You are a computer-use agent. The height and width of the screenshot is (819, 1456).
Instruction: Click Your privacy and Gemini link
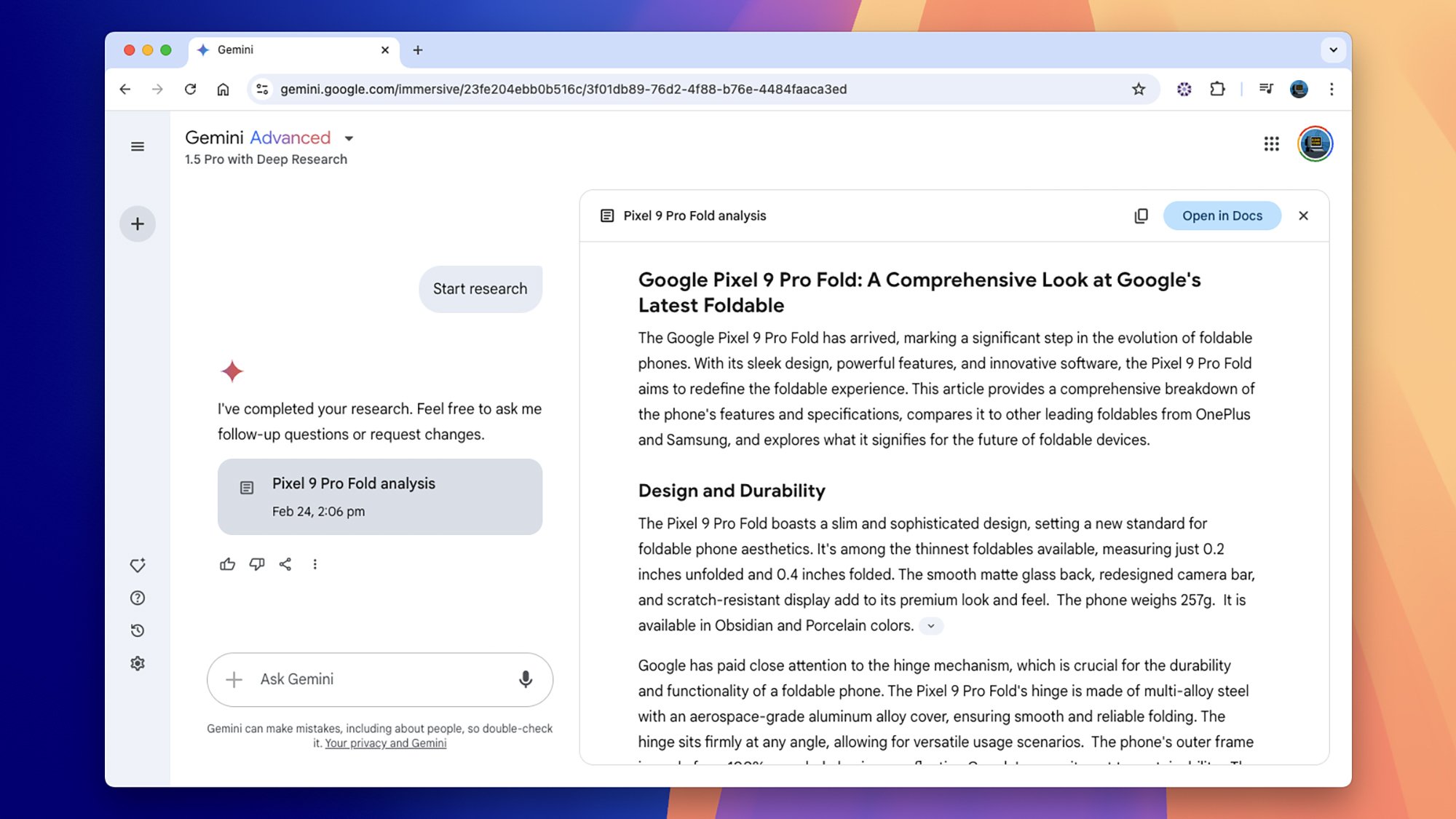pyautogui.click(x=386, y=743)
